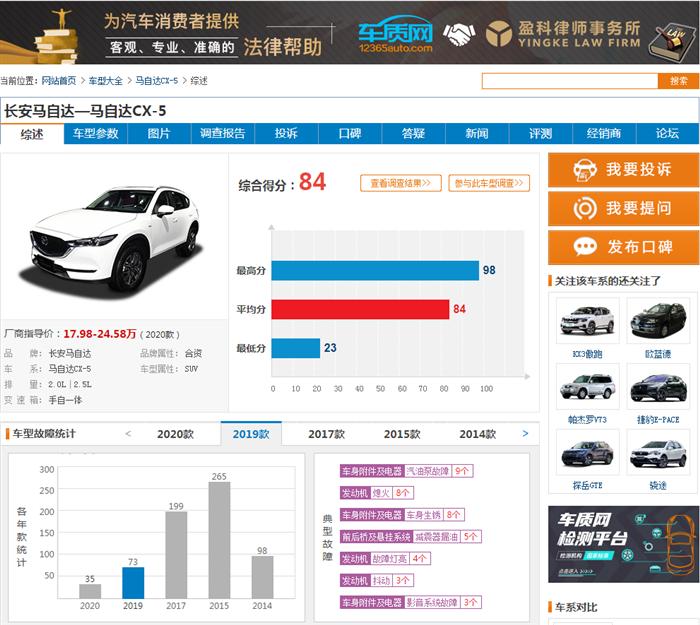
Task: Click the 车质网 logo in banner
Action: point(396,34)
